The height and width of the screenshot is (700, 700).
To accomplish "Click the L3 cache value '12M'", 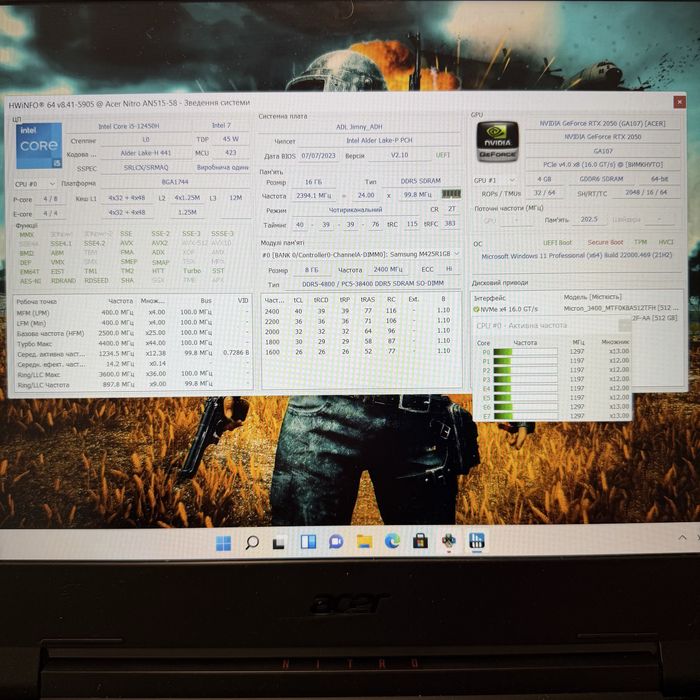I will pyautogui.click(x=235, y=198).
